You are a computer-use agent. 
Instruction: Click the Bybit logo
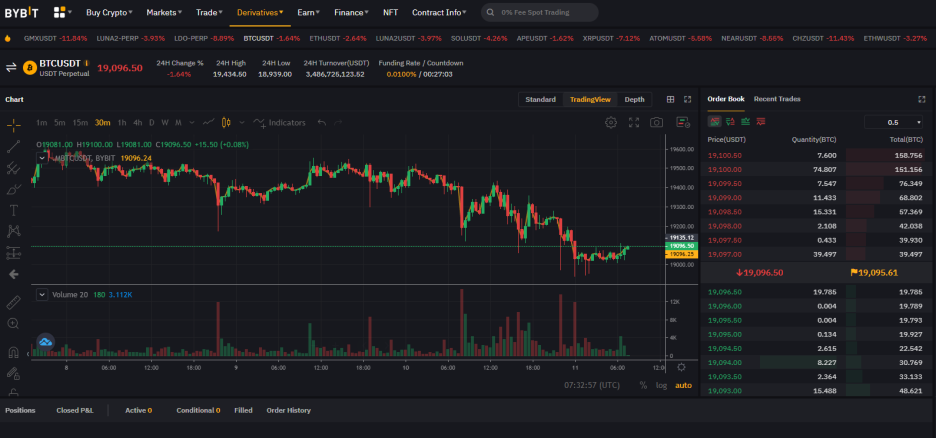[x=22, y=12]
